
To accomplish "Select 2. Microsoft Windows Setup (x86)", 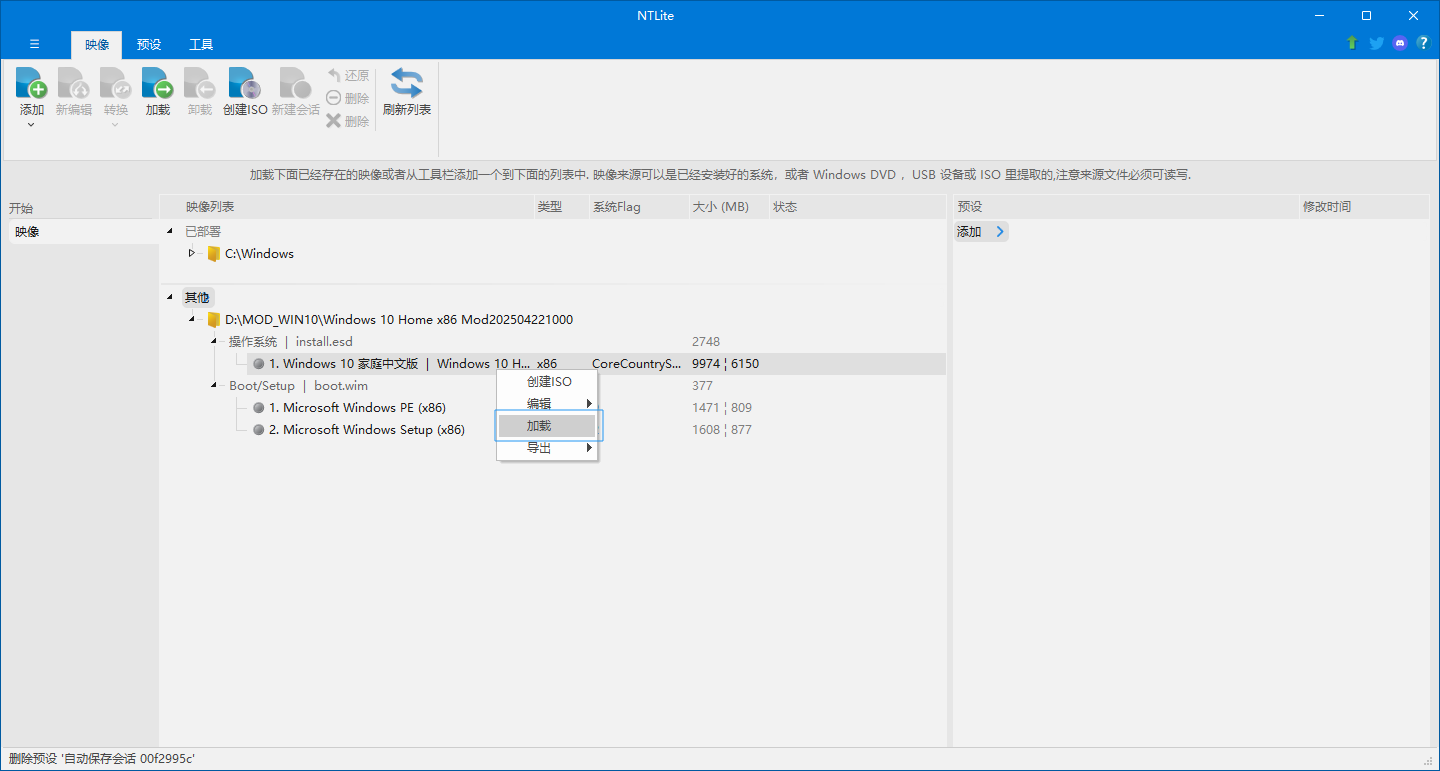I will [367, 430].
